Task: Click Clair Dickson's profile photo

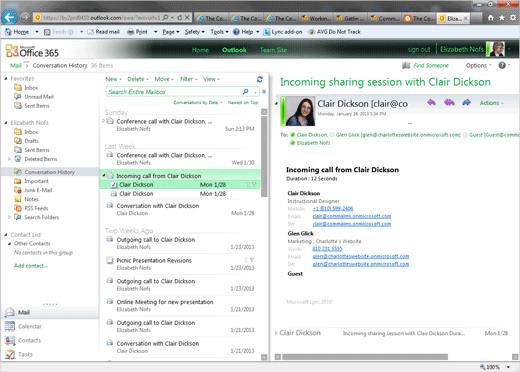Action: [x=300, y=112]
